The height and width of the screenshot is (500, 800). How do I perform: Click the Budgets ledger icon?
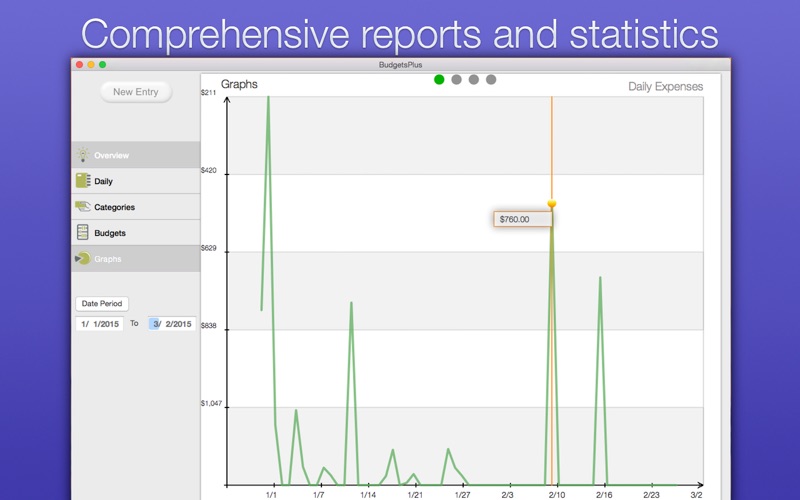(x=83, y=233)
